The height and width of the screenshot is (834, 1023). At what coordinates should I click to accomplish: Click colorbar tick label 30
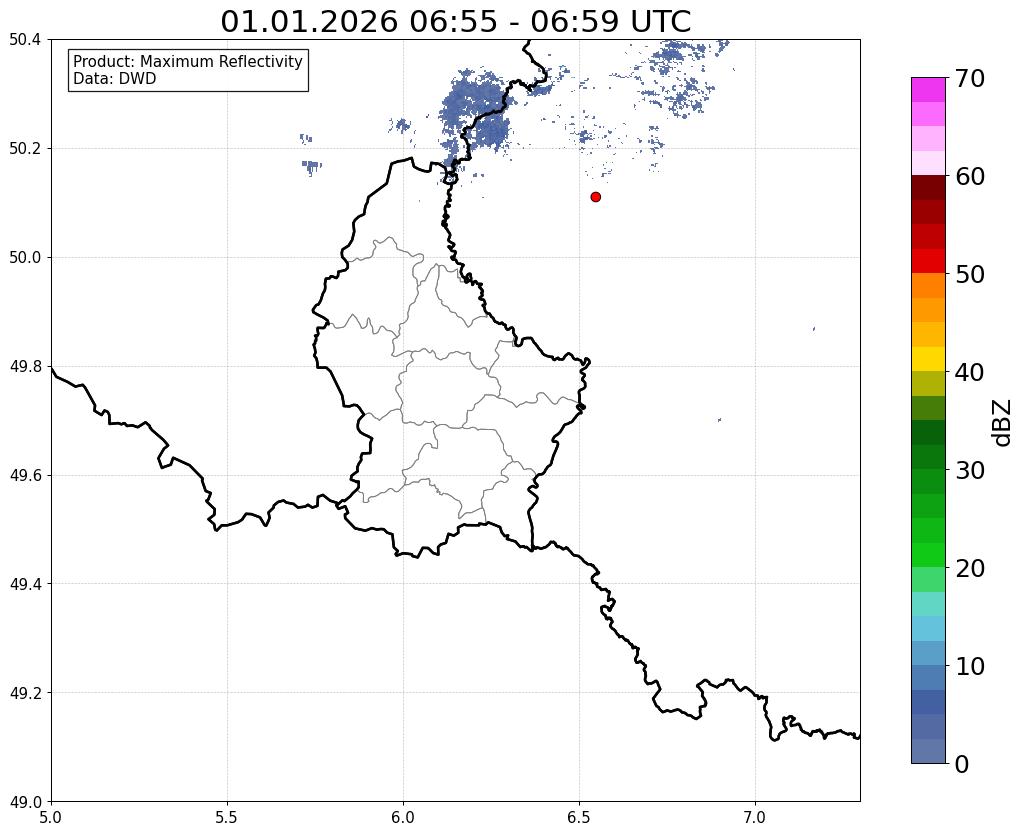(x=970, y=470)
